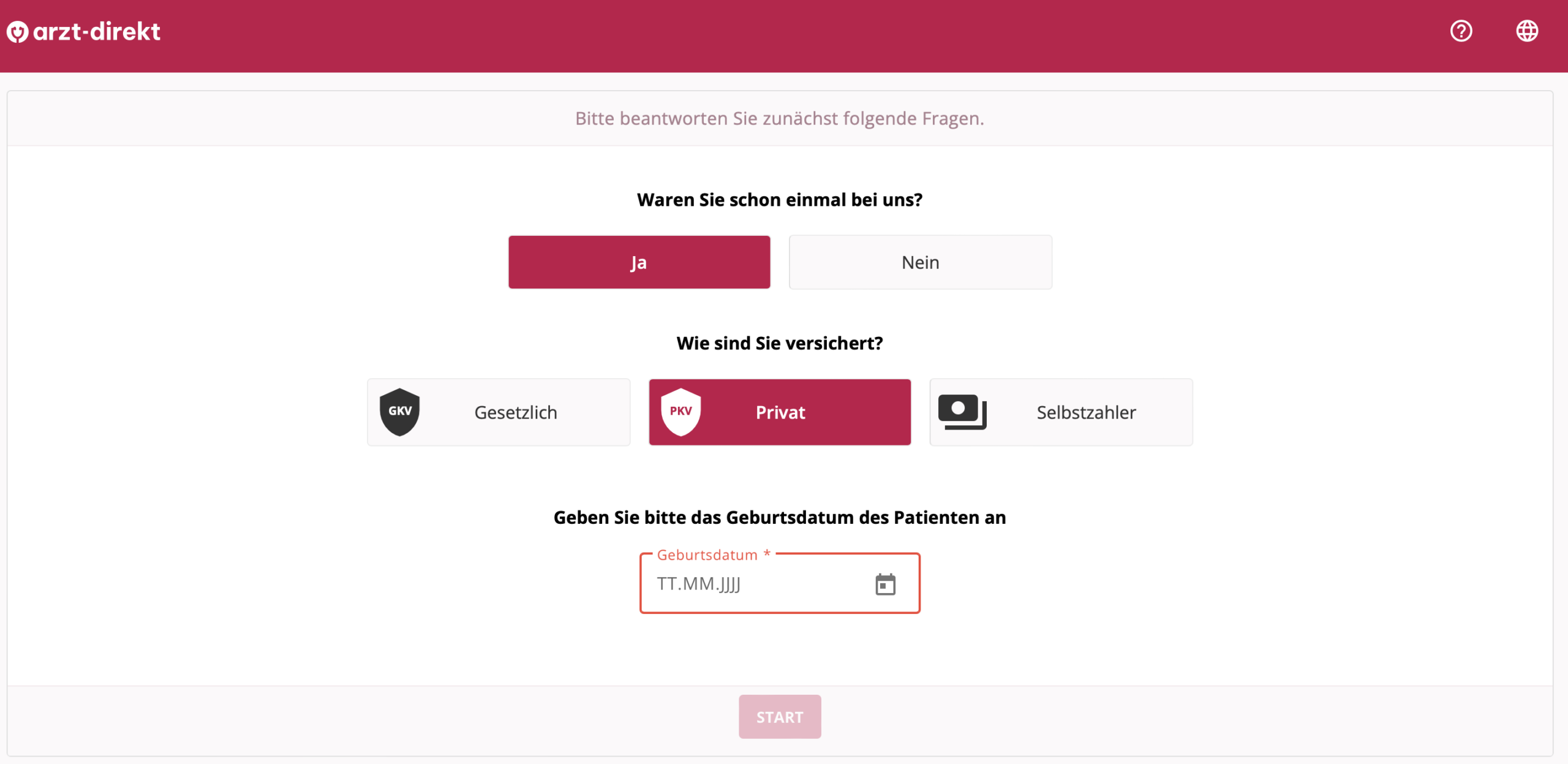Click the PKV shield icon

pos(680,412)
